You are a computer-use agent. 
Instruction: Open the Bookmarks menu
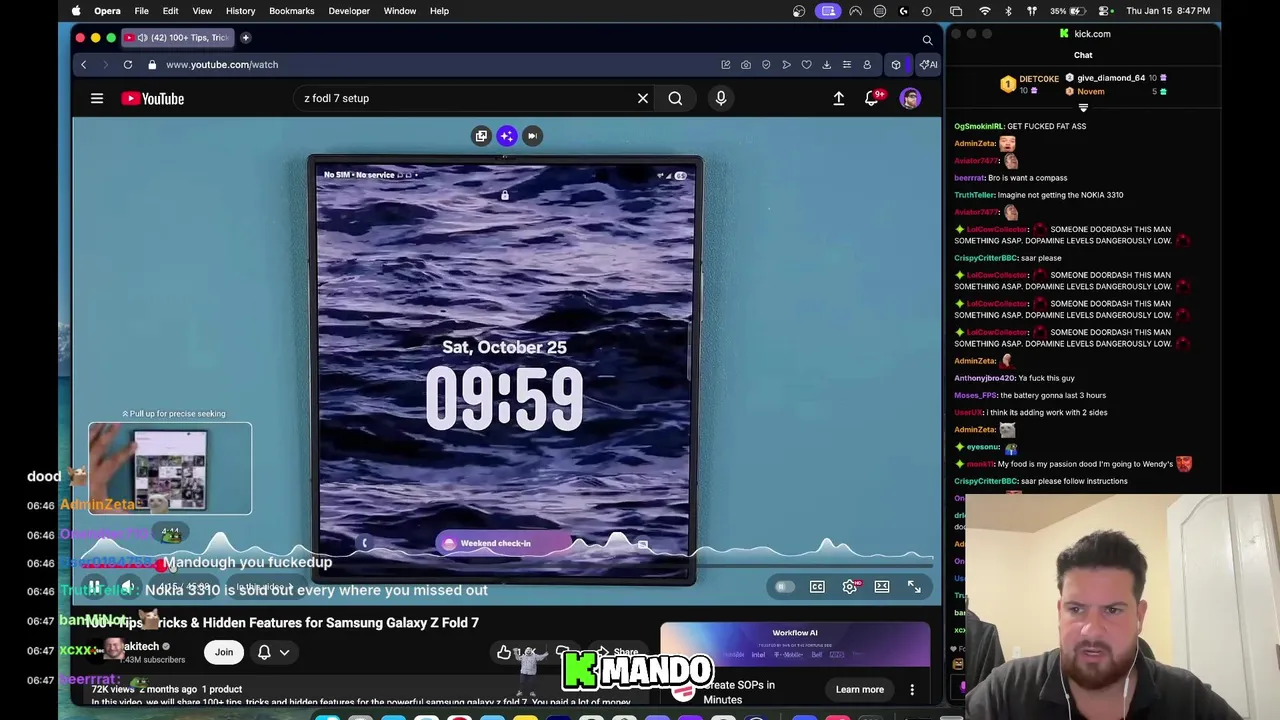click(291, 11)
